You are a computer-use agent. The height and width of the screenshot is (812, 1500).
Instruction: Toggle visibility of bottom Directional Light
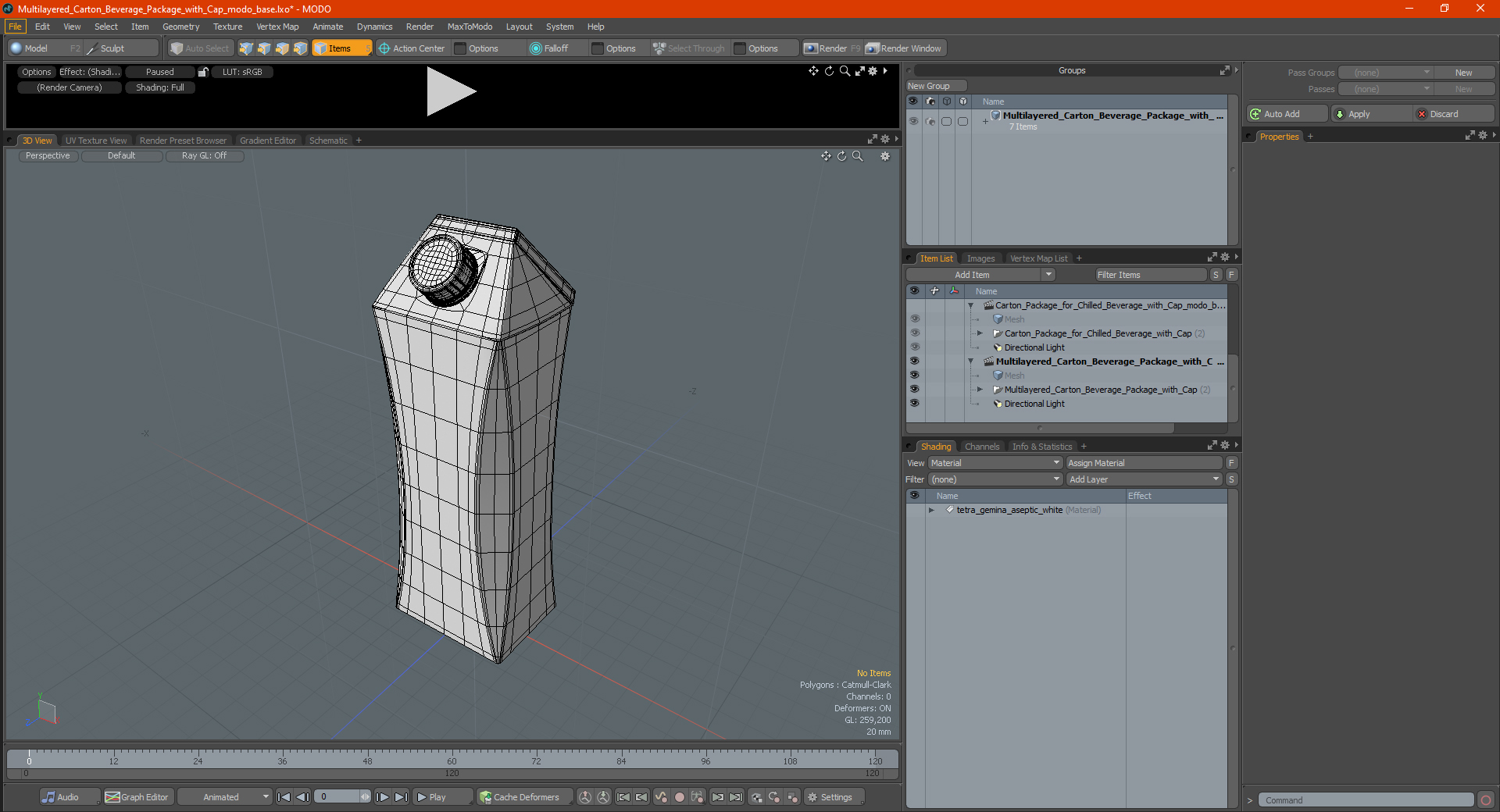point(915,404)
